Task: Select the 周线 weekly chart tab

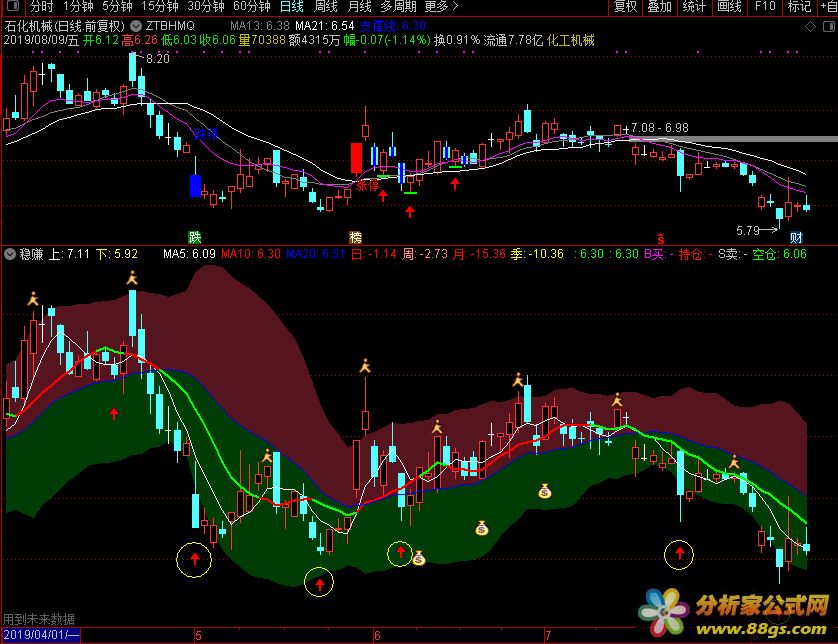Action: (x=325, y=6)
